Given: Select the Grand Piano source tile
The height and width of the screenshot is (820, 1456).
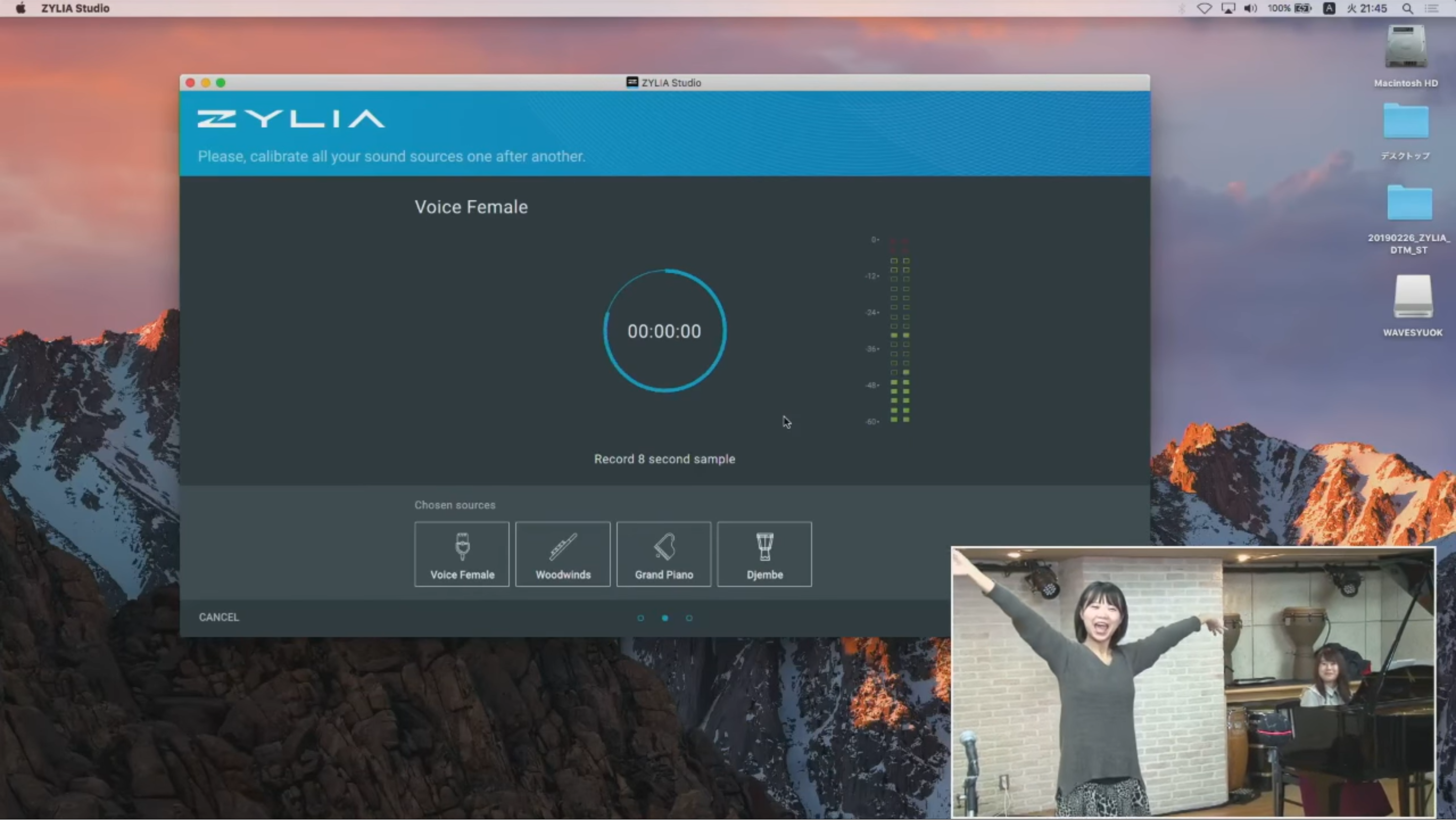Looking at the screenshot, I should pyautogui.click(x=663, y=554).
